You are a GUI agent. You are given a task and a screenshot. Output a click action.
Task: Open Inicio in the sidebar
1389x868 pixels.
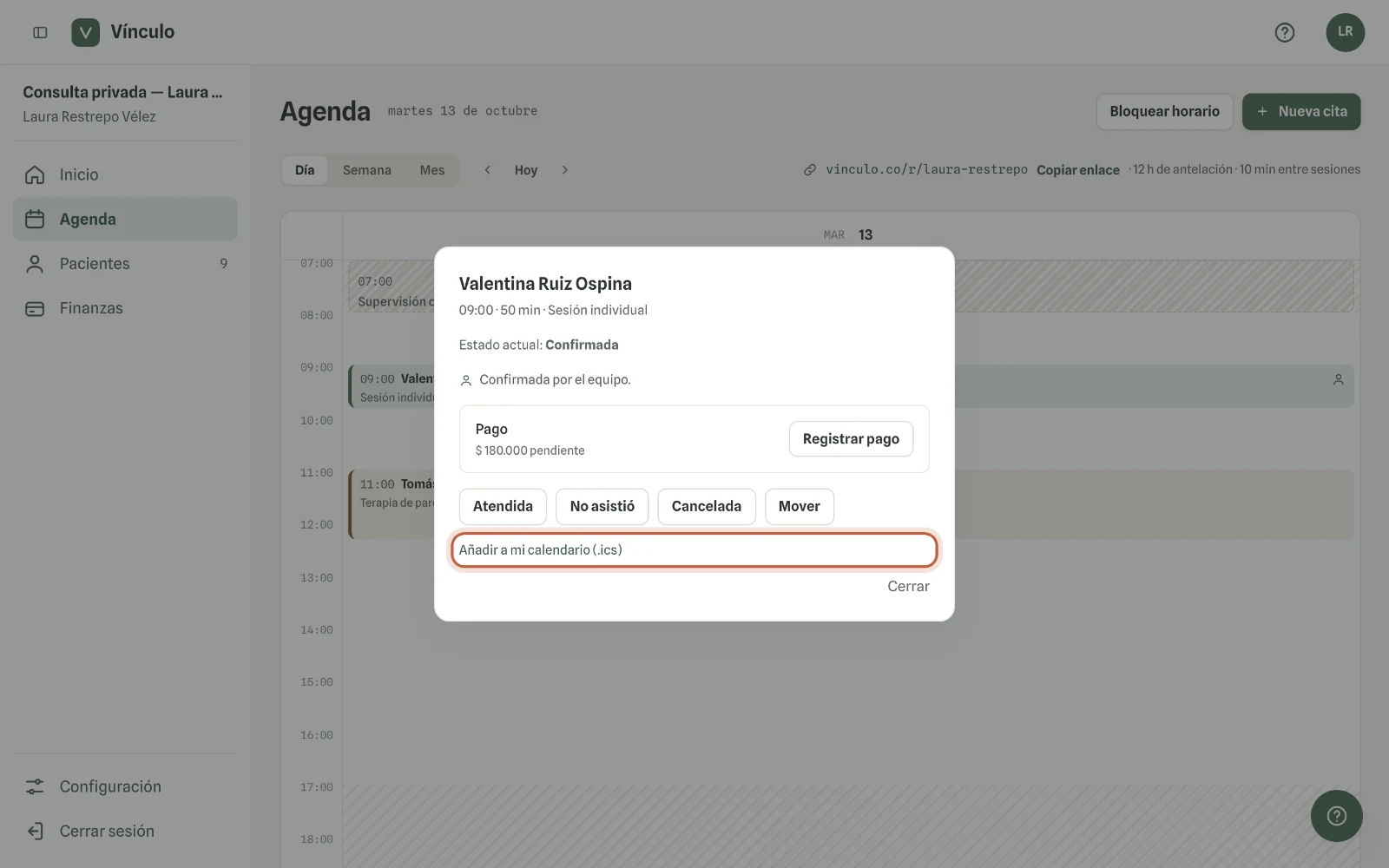(x=125, y=174)
